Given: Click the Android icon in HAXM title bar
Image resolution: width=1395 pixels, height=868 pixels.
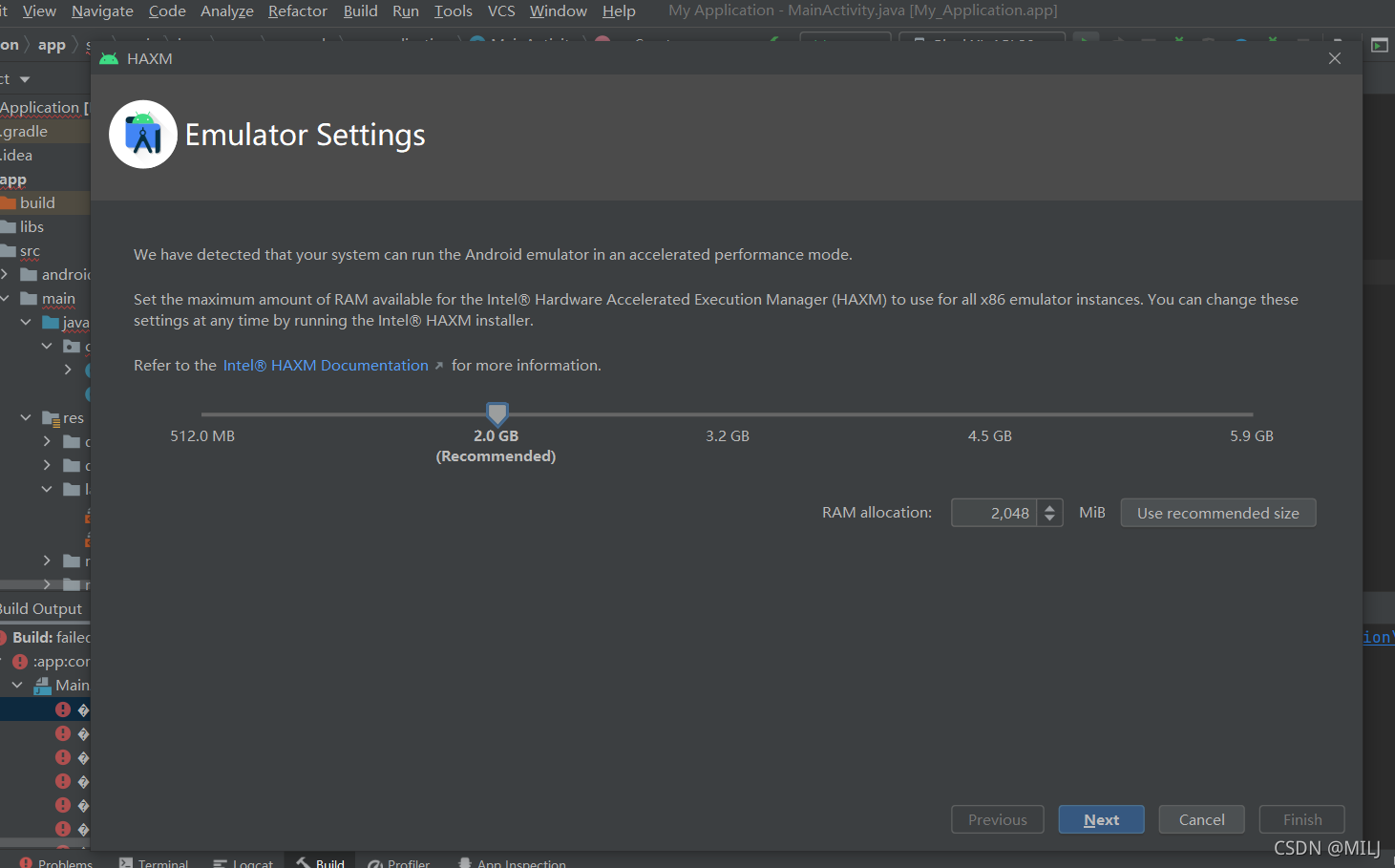Looking at the screenshot, I should (109, 58).
